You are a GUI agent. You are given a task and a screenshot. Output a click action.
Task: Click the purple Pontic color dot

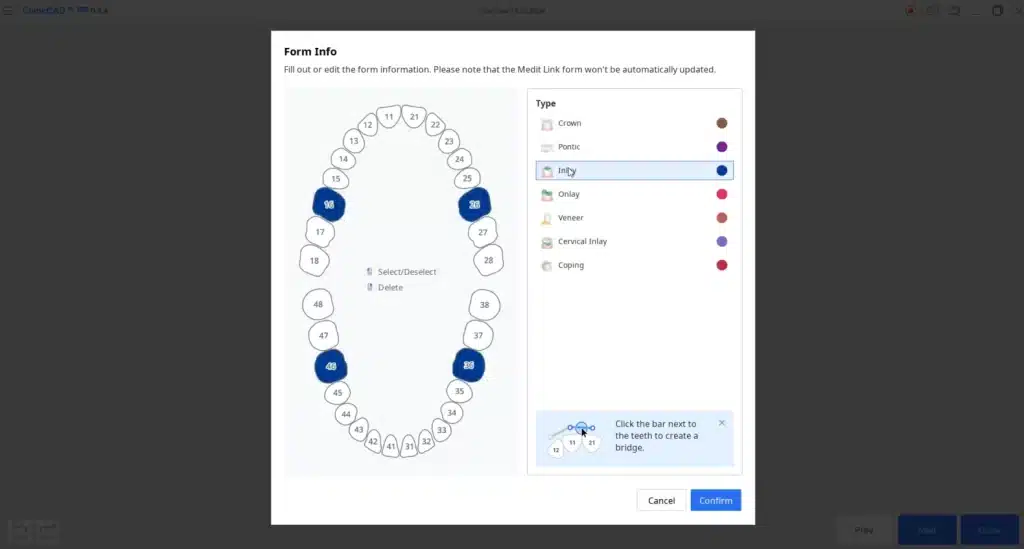722,147
